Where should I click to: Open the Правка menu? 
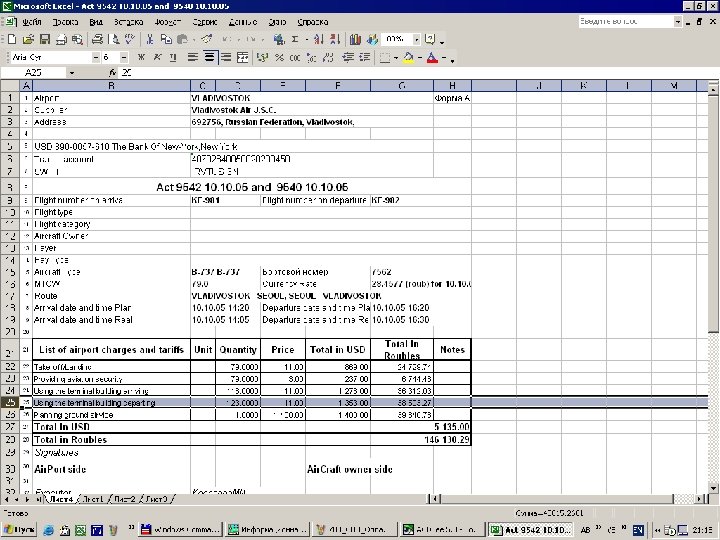pos(65,22)
